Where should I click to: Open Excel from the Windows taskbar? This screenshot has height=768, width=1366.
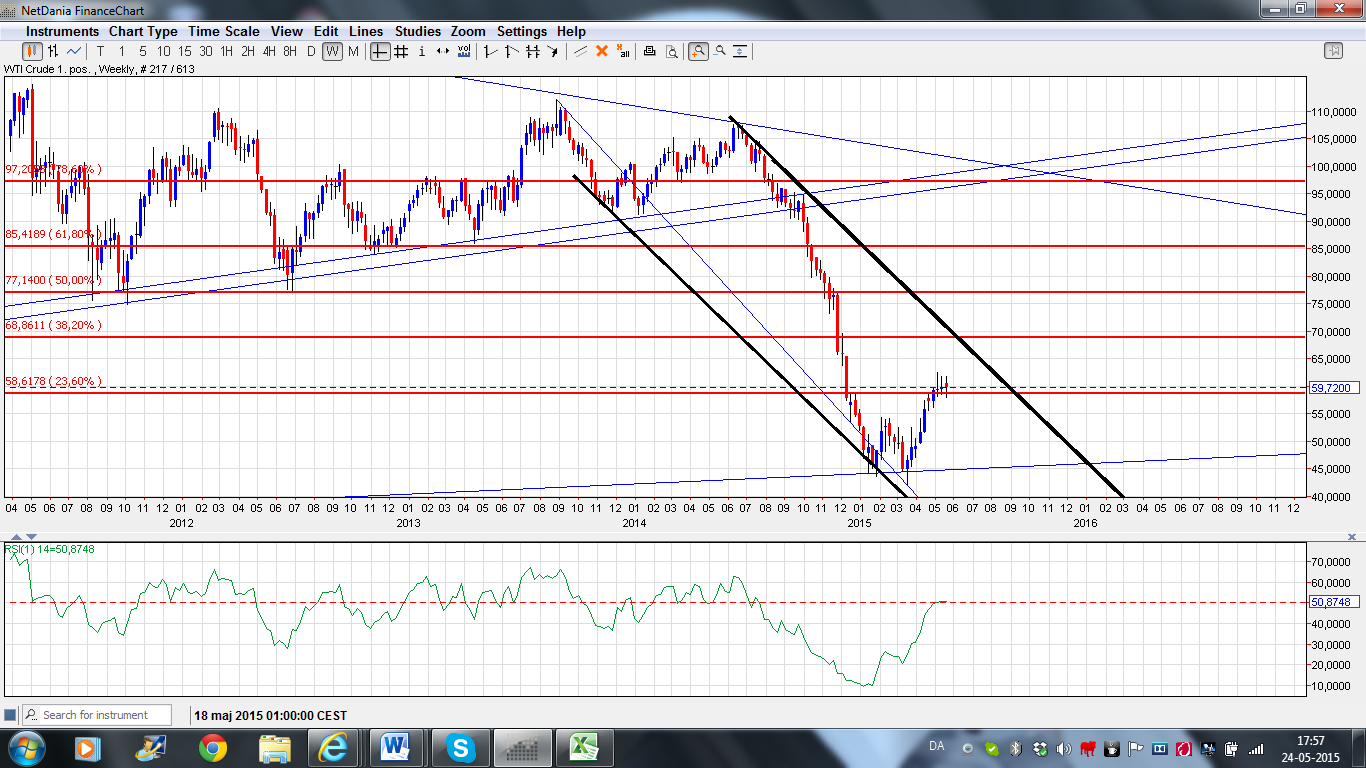(x=585, y=747)
